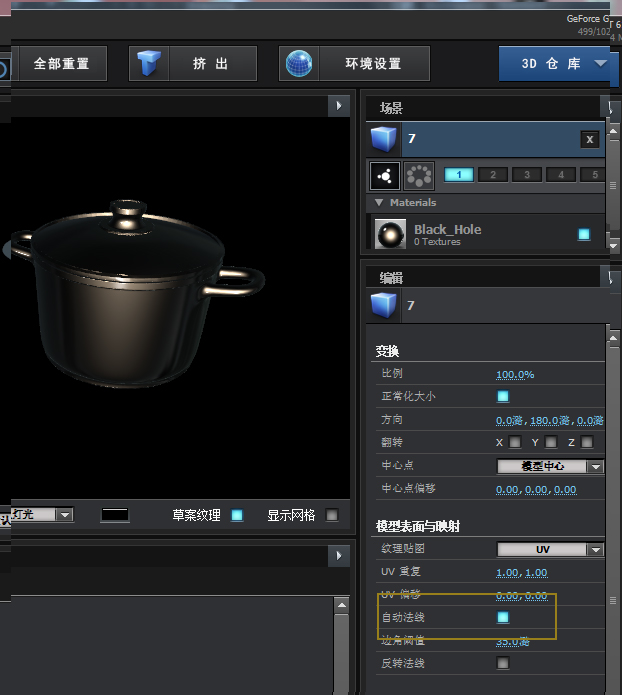This screenshot has height=695, width=622.
Task: Click the black color swatch below viewport
Action: [x=115, y=515]
